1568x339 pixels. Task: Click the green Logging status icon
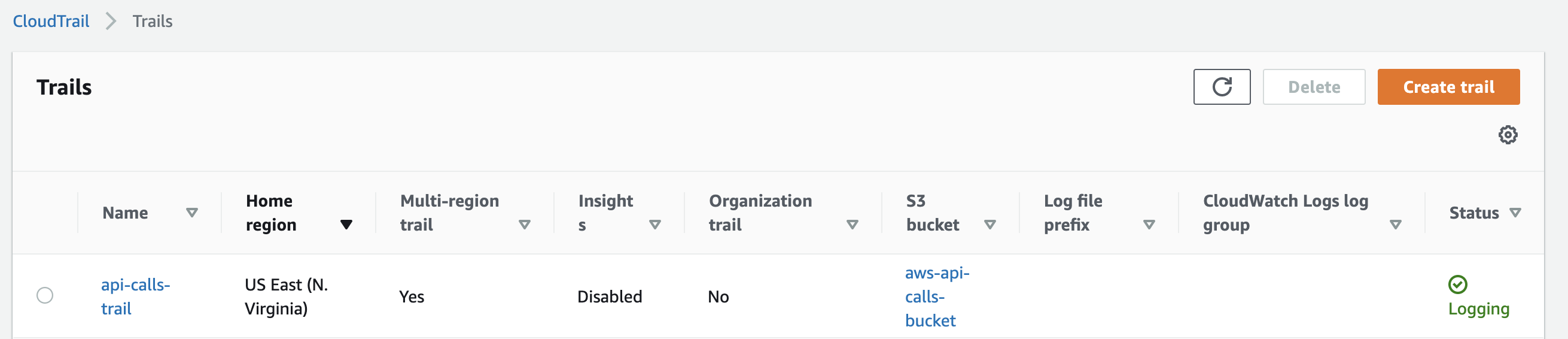pyautogui.click(x=1457, y=284)
